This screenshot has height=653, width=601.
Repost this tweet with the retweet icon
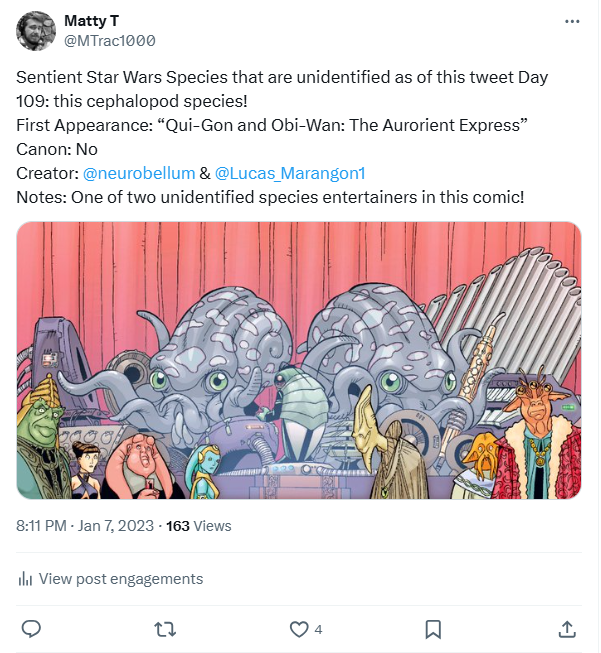[166, 629]
